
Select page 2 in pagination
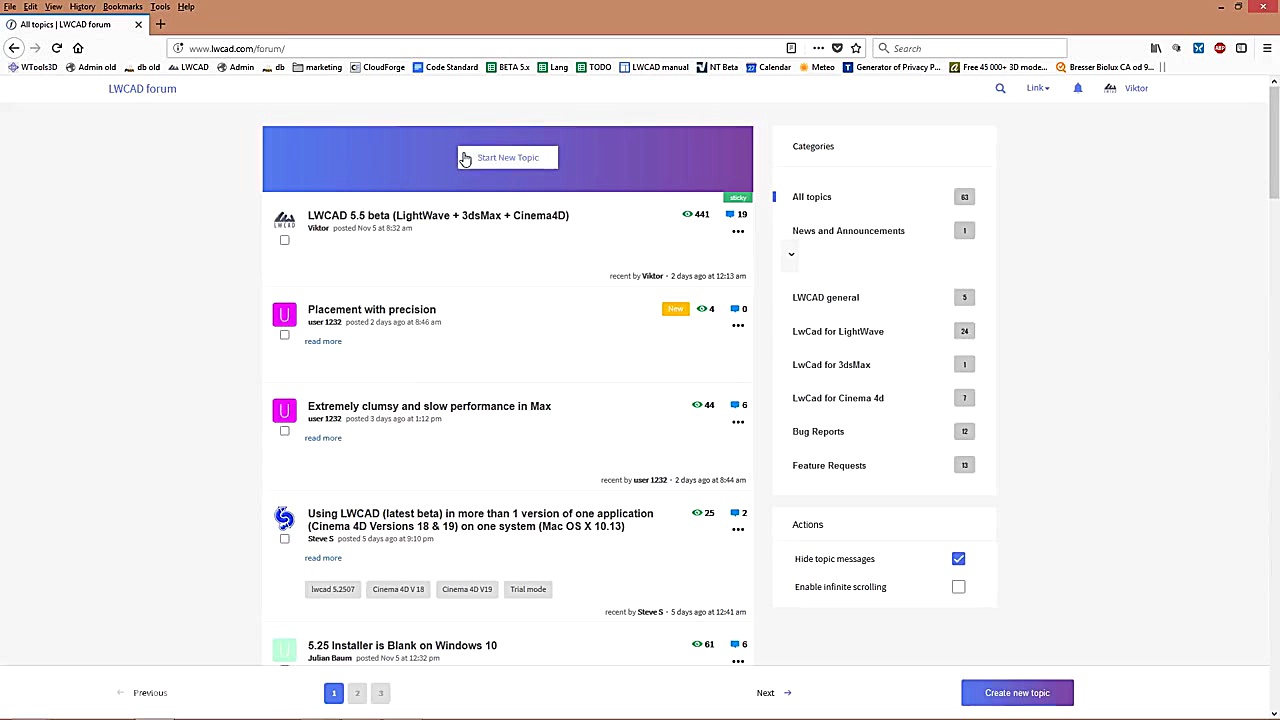pos(357,693)
